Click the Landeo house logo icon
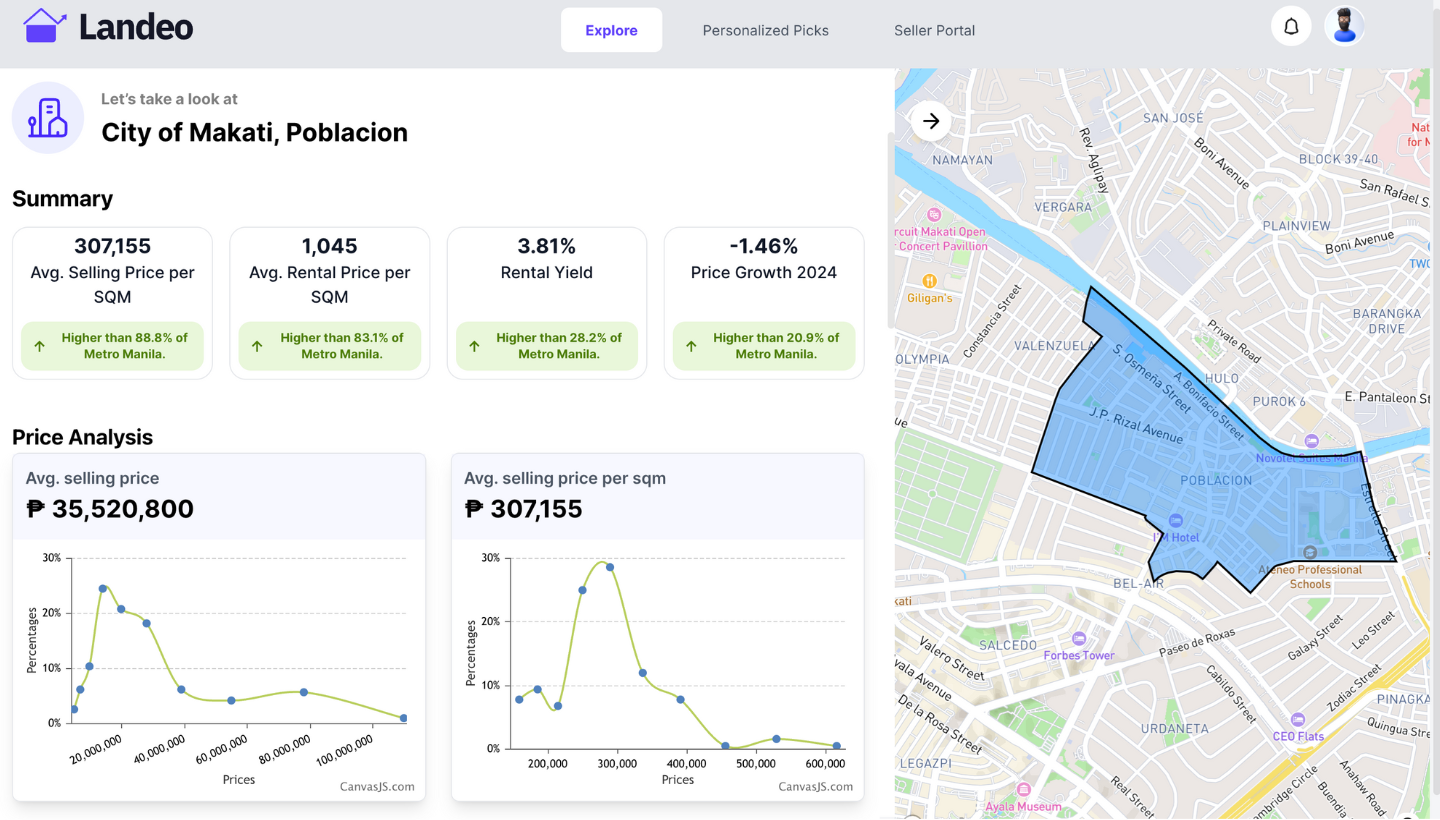The image size is (1440, 820). (44, 24)
